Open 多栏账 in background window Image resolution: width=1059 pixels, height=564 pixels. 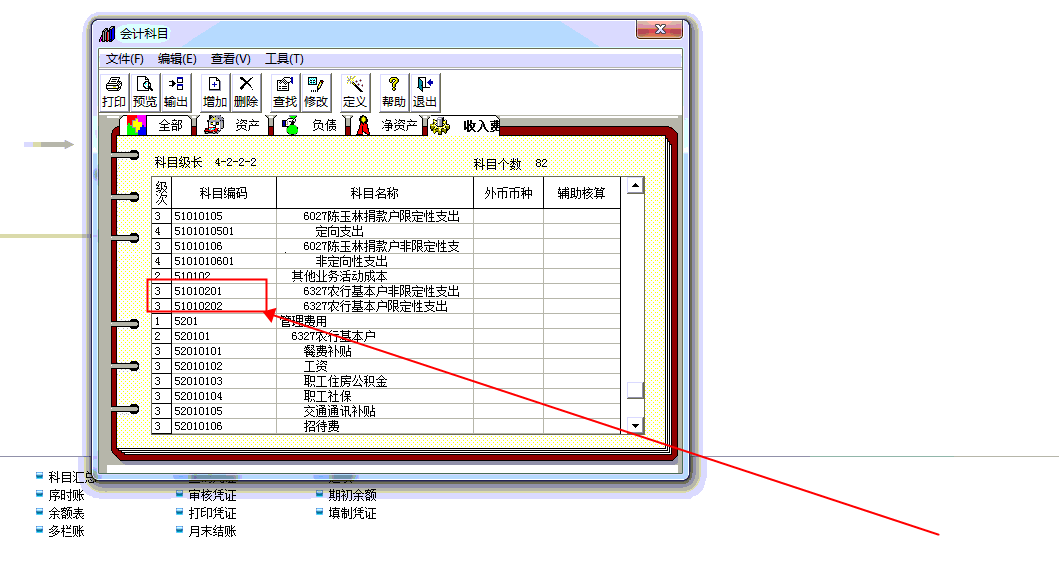(x=66, y=531)
